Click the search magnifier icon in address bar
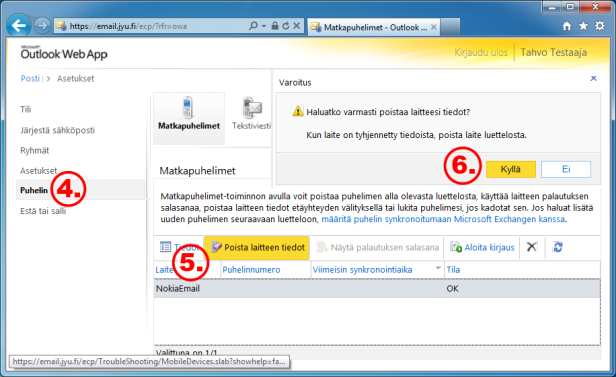Viewport: 616px width, 377px height. pyautogui.click(x=253, y=26)
